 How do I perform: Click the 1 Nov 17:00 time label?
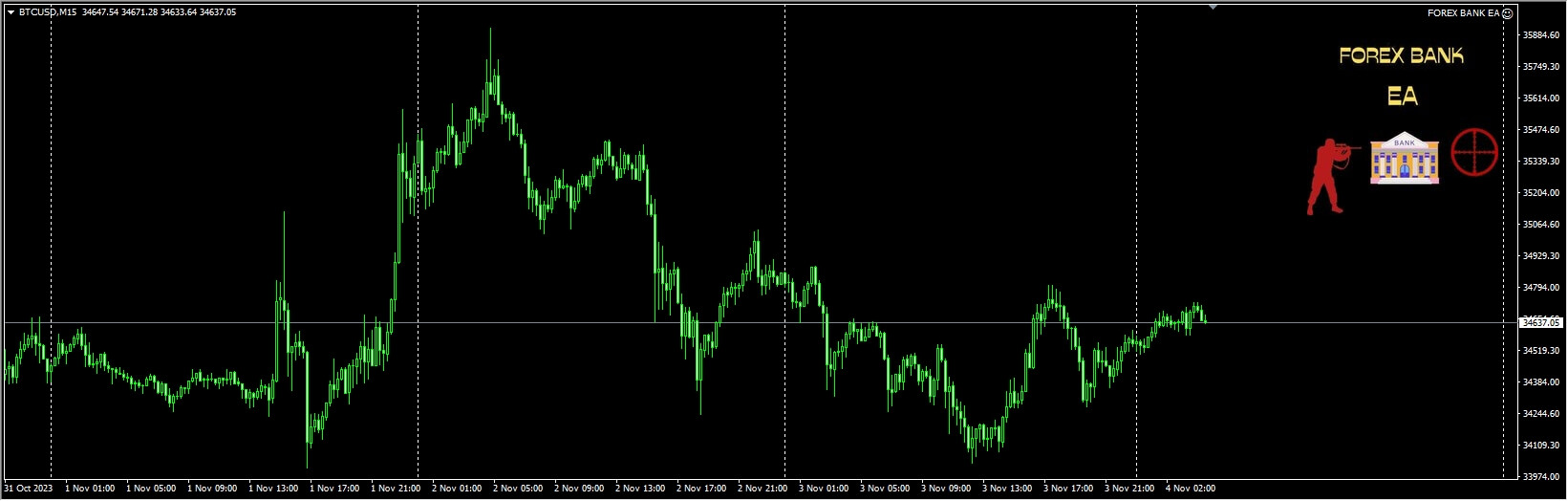334,489
